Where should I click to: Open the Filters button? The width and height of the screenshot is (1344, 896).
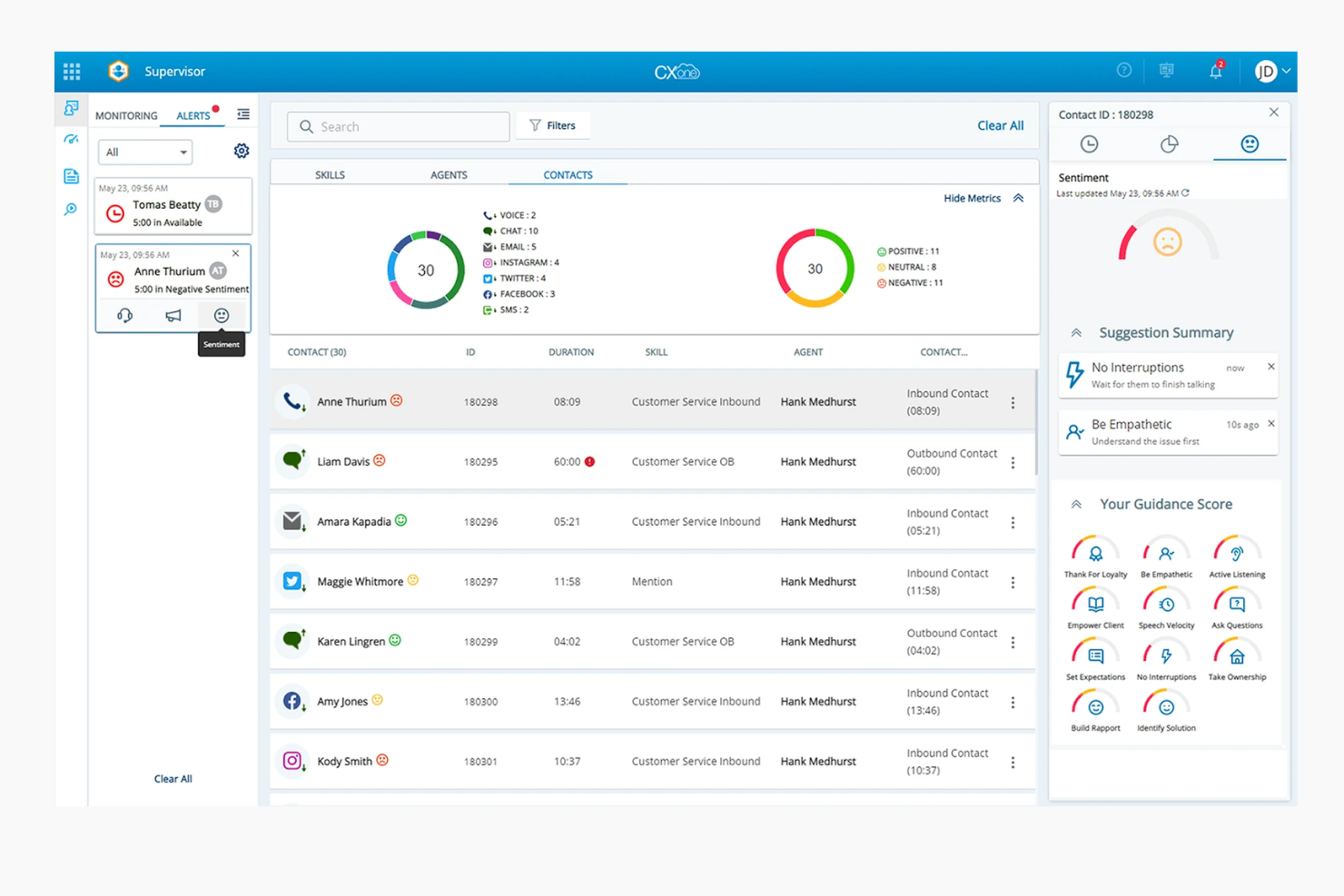click(553, 125)
